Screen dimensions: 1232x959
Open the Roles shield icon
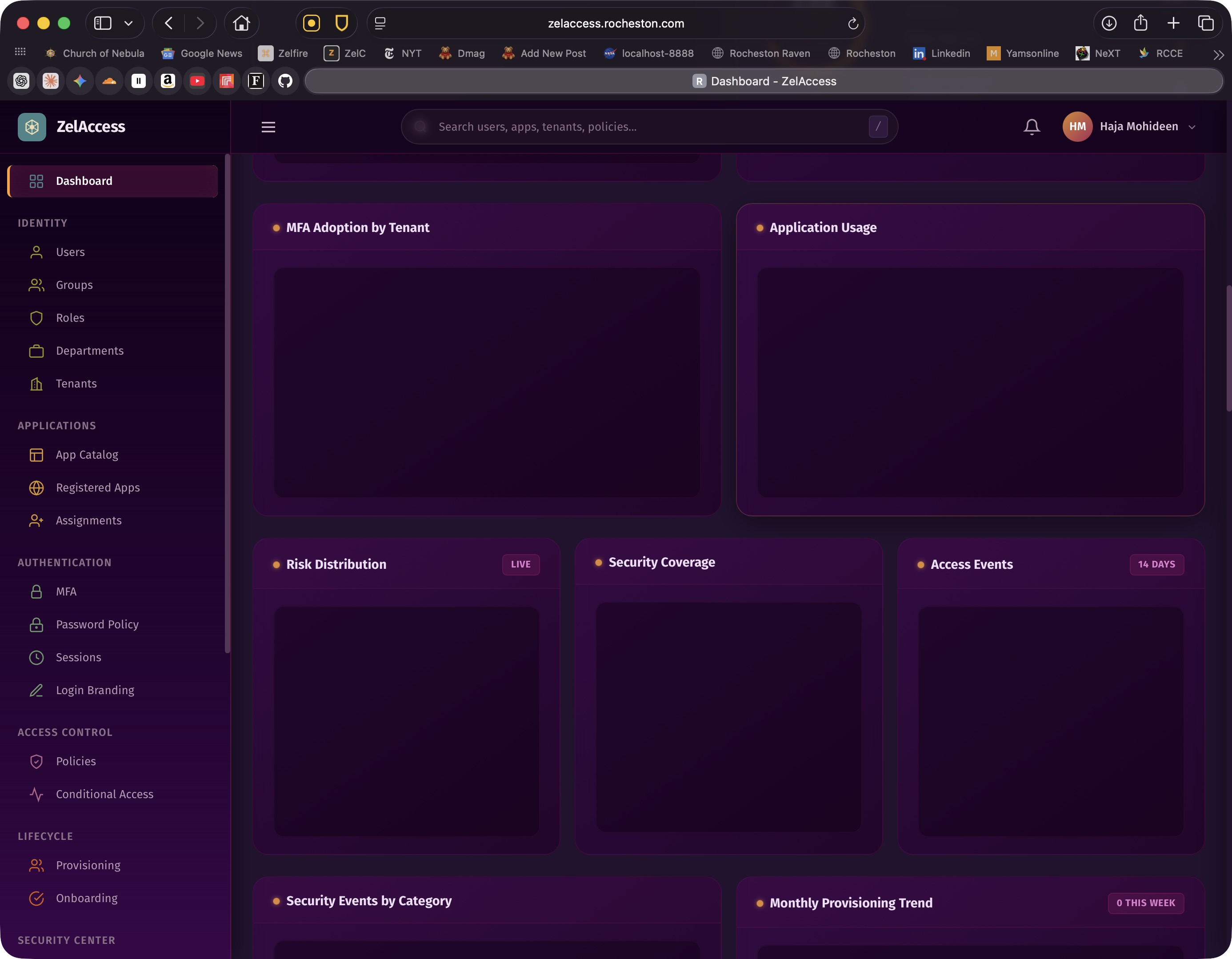pyautogui.click(x=36, y=318)
